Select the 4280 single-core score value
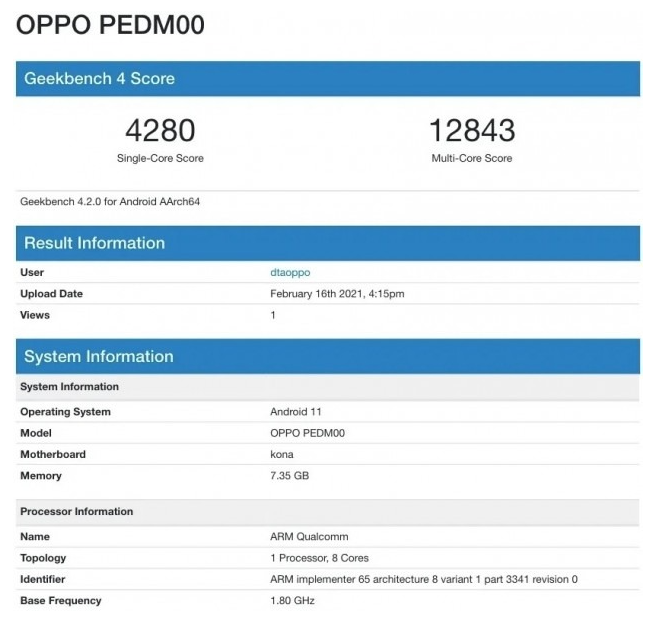The width and height of the screenshot is (648, 624). (160, 130)
